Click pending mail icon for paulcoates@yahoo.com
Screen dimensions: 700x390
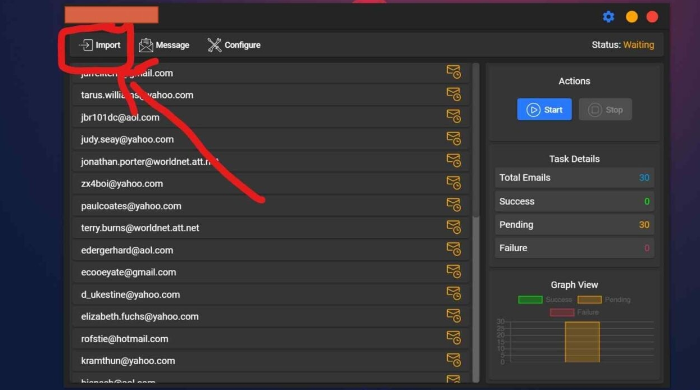click(454, 204)
